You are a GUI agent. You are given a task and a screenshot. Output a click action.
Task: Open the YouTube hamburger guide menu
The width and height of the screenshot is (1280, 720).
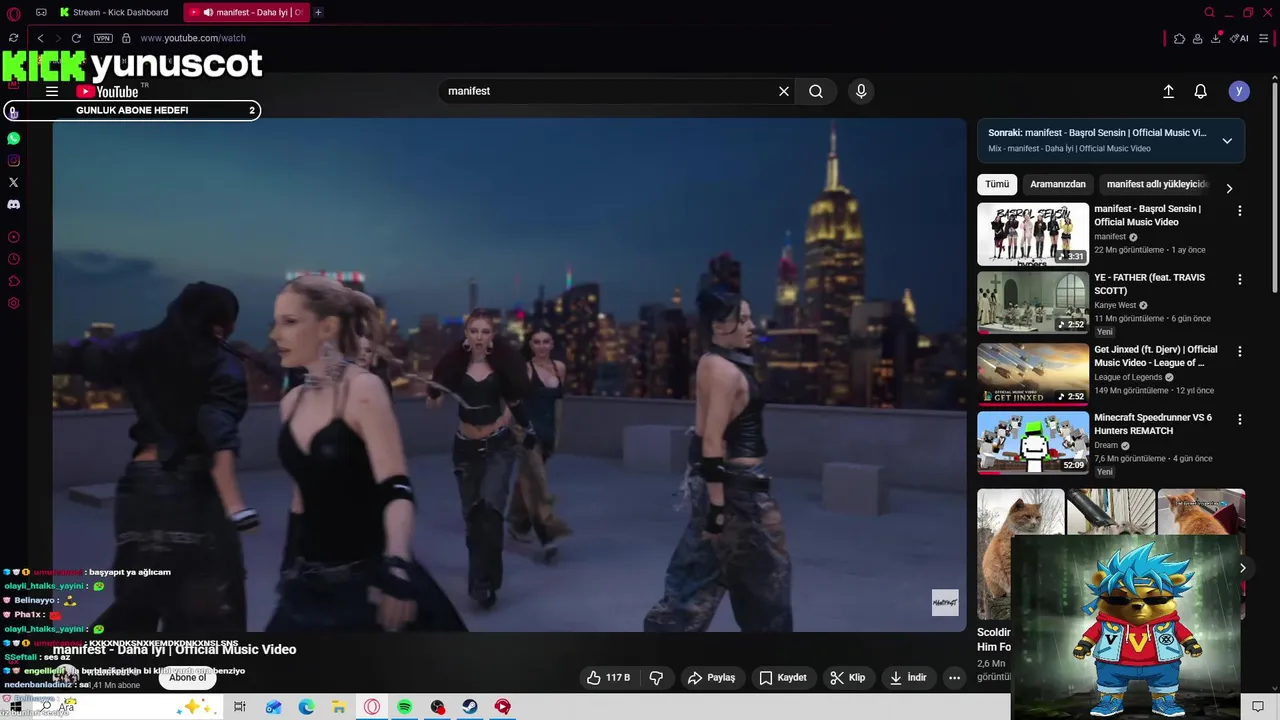pos(52,91)
